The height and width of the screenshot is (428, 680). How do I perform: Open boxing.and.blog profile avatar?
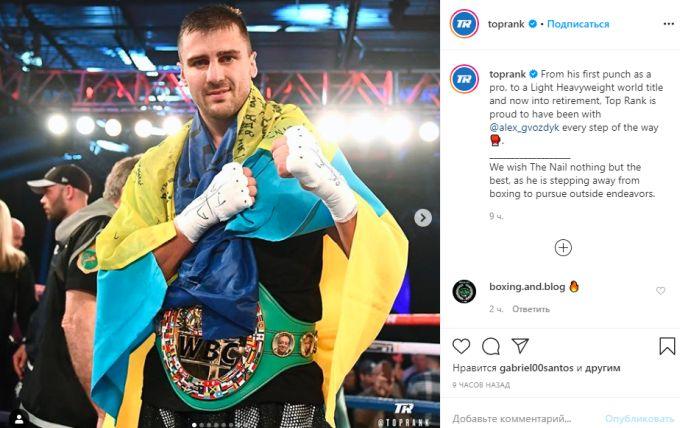click(464, 291)
